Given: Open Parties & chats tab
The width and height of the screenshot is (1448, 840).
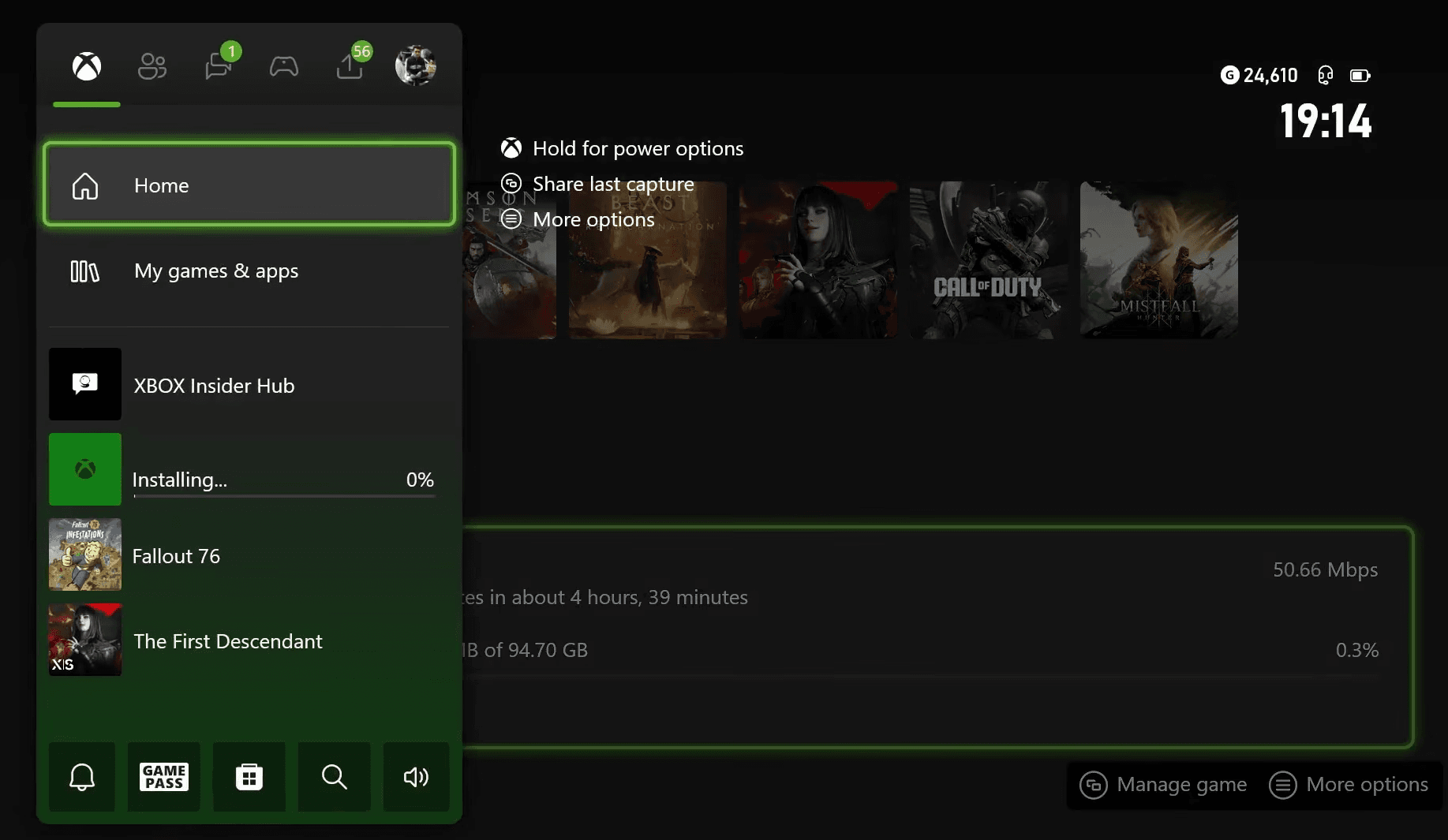Looking at the screenshot, I should click(219, 66).
